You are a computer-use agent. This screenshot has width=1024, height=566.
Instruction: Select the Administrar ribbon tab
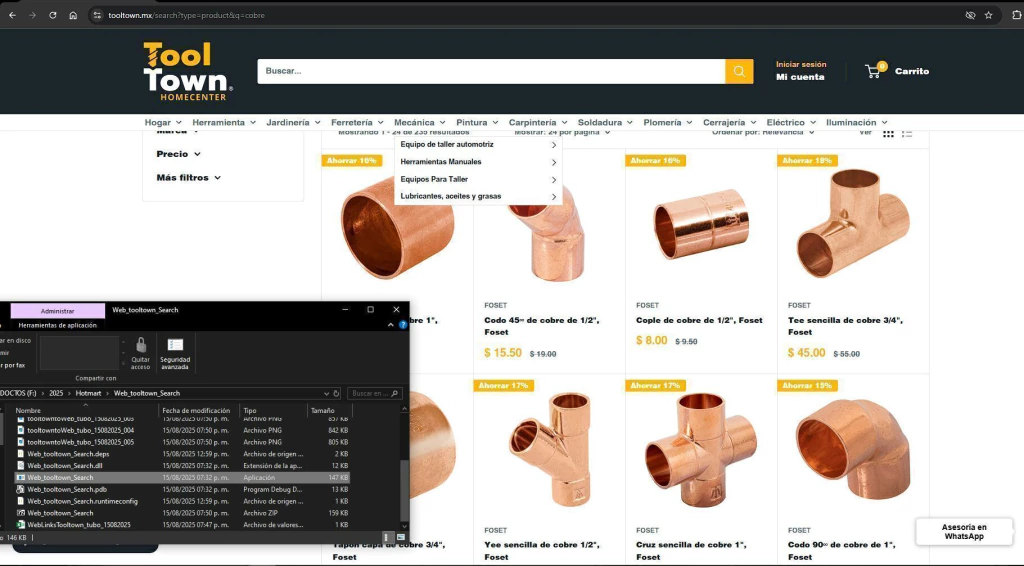(x=57, y=311)
